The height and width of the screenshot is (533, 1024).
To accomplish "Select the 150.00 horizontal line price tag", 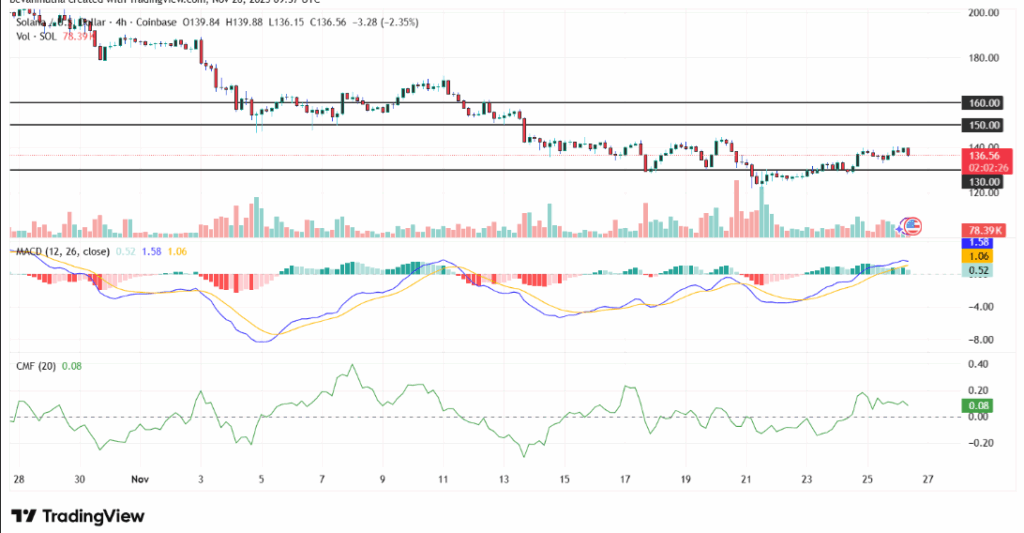I will click(x=979, y=125).
